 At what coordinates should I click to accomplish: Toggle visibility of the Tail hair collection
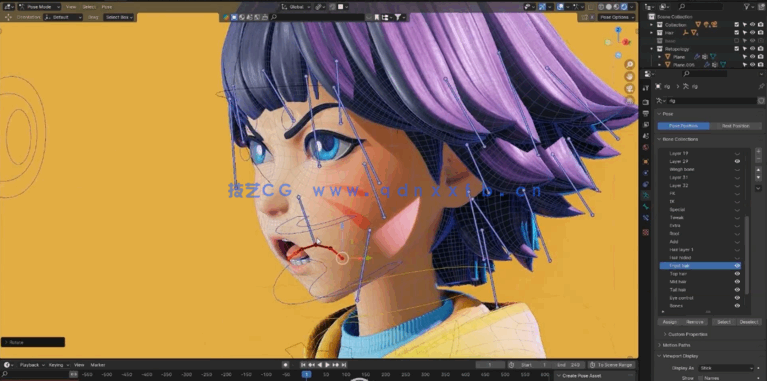(737, 290)
